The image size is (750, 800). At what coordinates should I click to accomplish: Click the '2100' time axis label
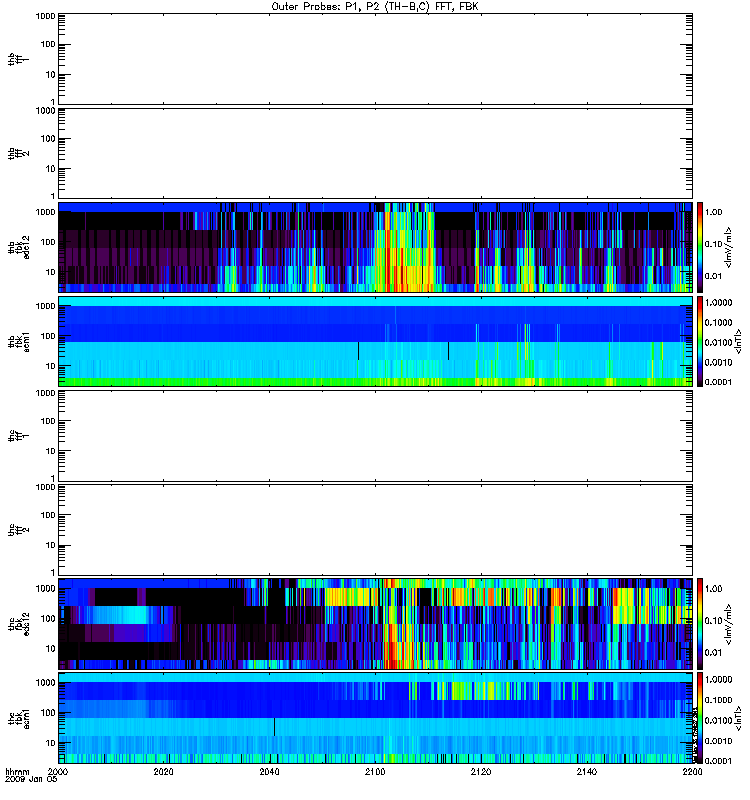(x=375, y=772)
